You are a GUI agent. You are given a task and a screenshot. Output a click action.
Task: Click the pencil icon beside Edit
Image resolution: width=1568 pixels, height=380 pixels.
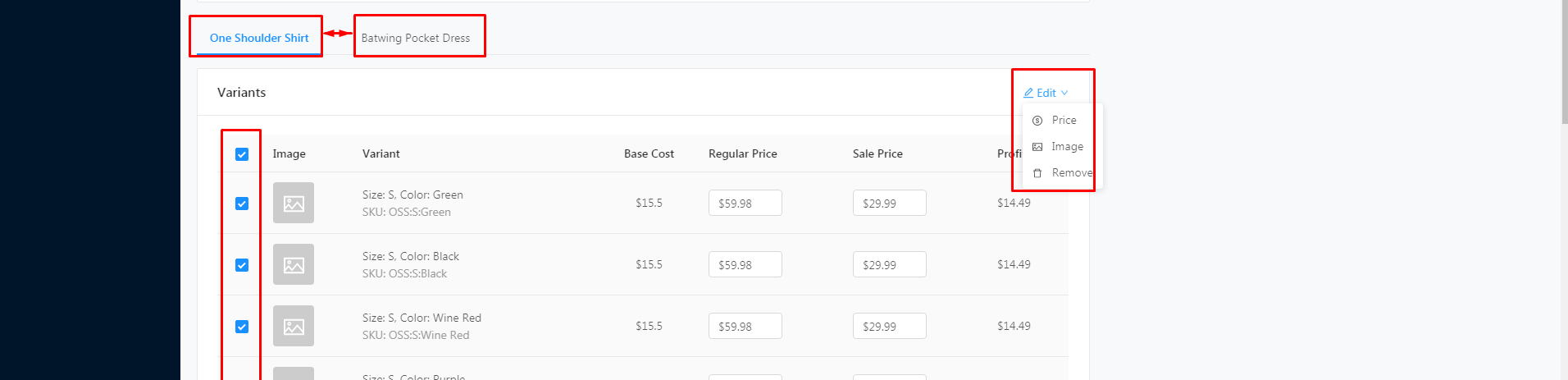(1028, 93)
